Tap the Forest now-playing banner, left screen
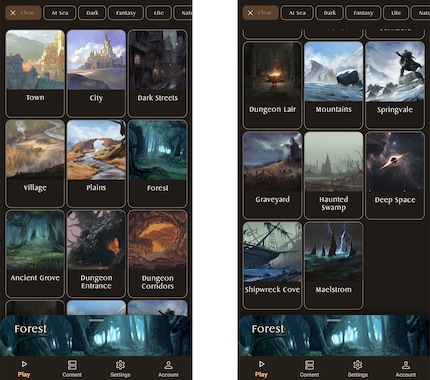The height and width of the screenshot is (380, 430). tap(96, 336)
